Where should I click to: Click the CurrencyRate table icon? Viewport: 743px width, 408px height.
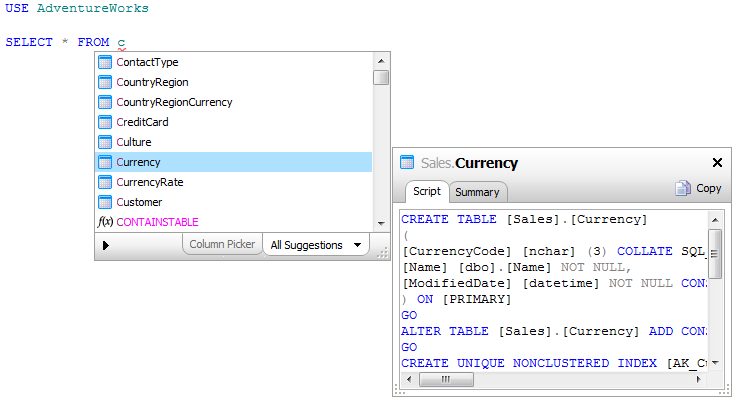click(105, 182)
